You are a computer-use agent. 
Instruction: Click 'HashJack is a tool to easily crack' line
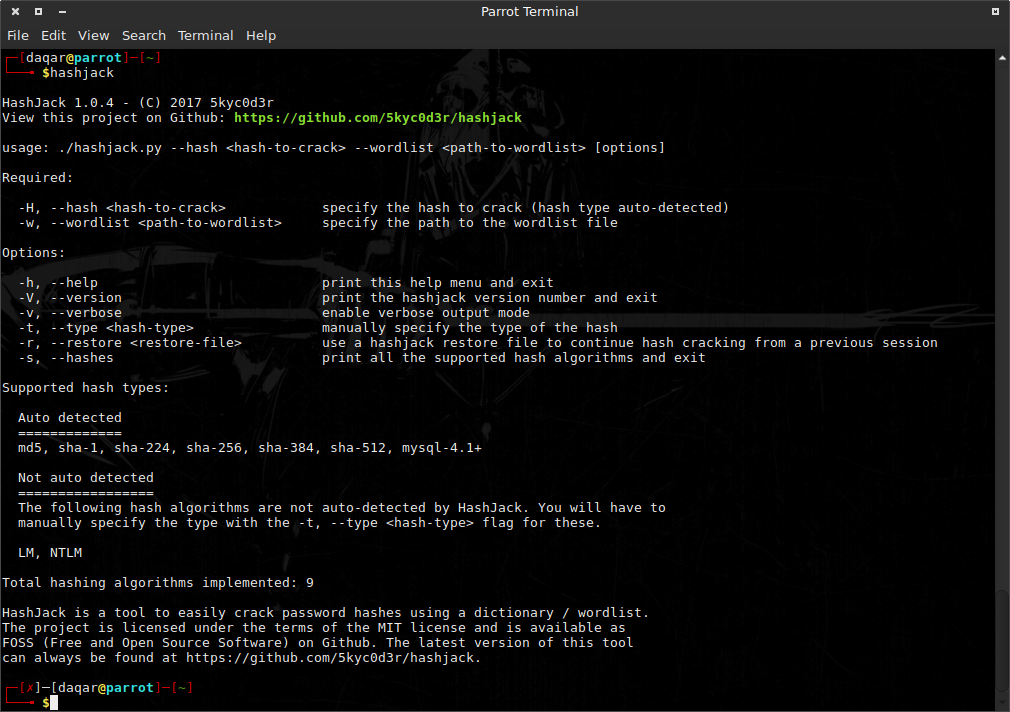coord(325,613)
